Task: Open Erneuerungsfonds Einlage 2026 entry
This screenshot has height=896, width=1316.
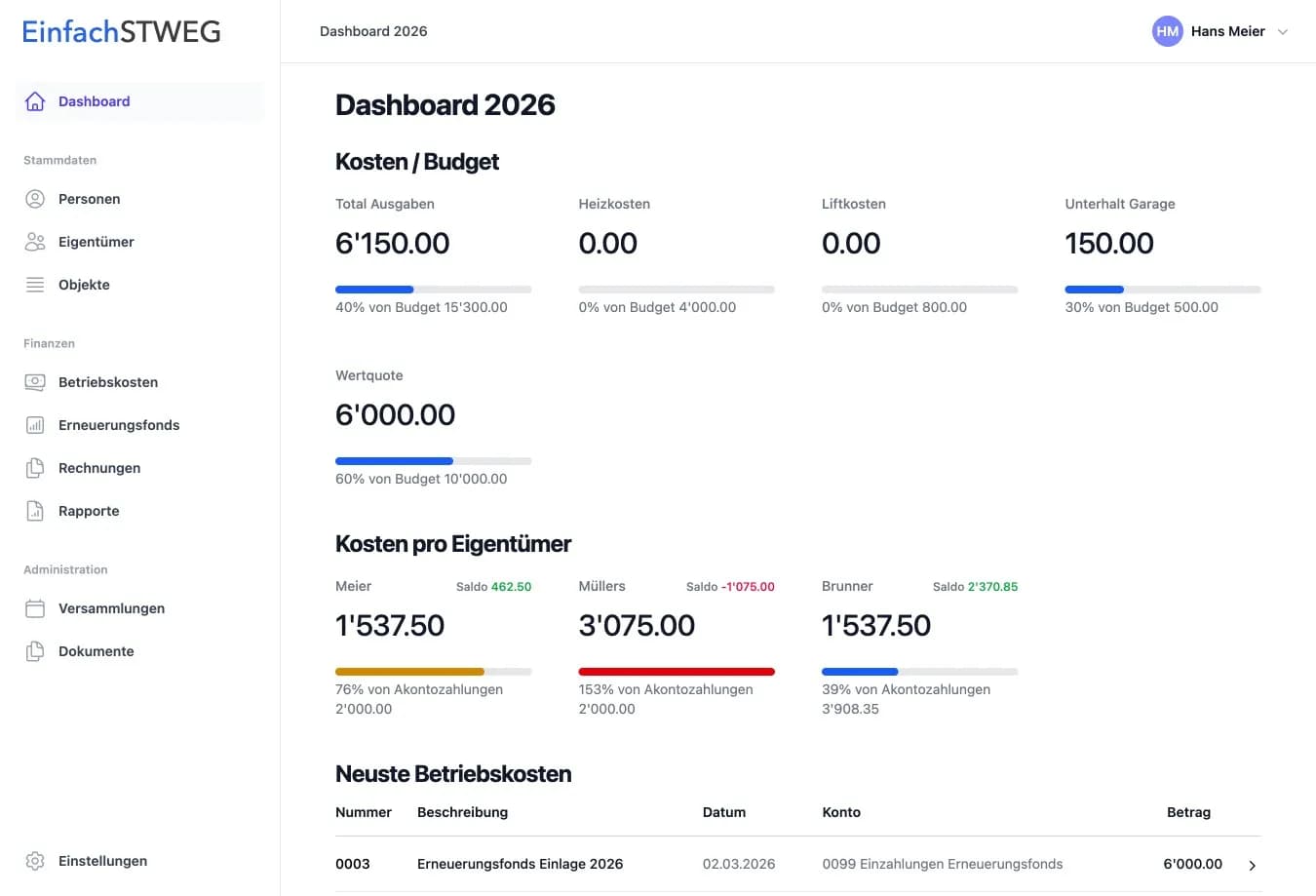Action: (520, 864)
